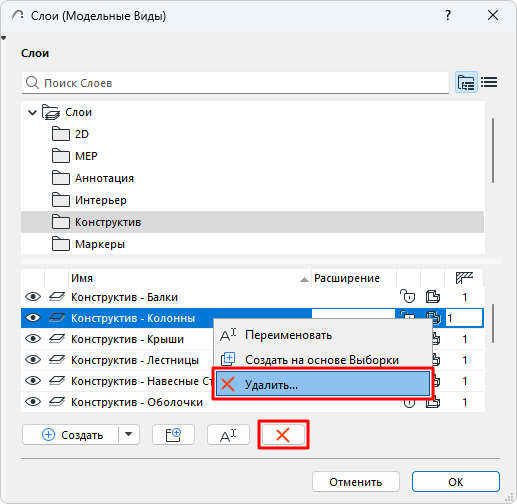The width and height of the screenshot is (517, 504).
Task: Click layer icon of Лестницы row
Action: pos(57,360)
